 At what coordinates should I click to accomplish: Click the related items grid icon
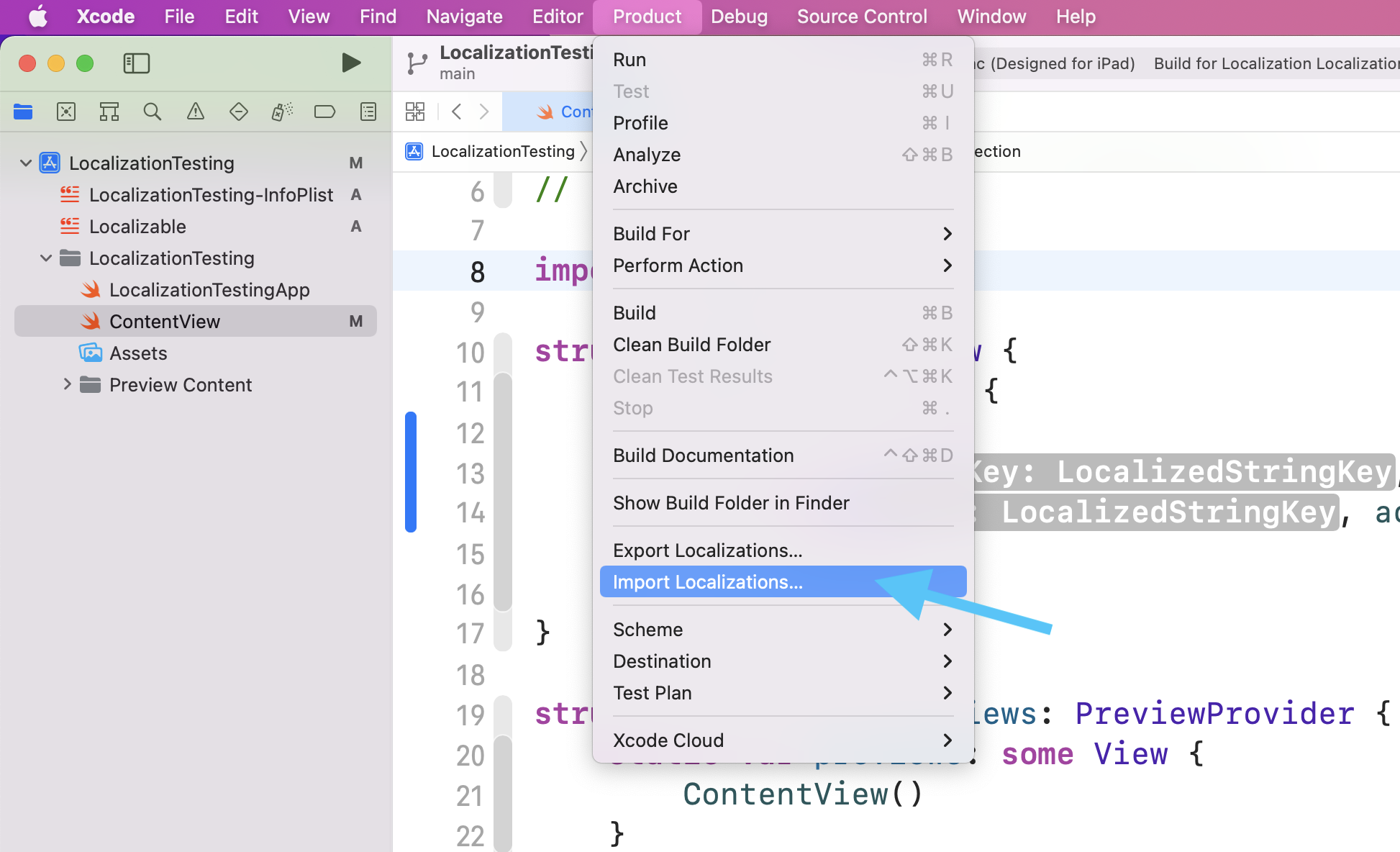415,112
